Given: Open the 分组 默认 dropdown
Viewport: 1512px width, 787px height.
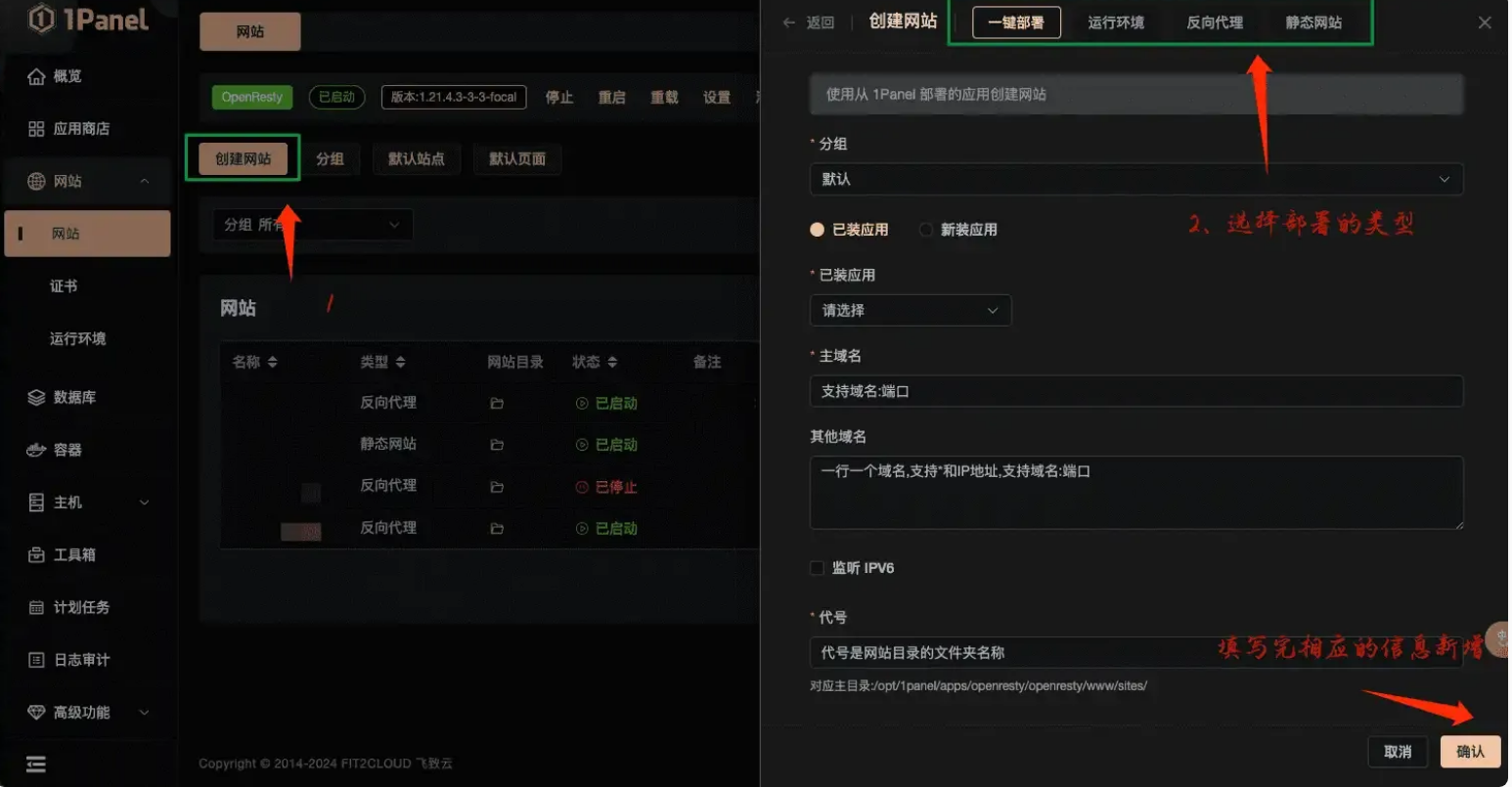Looking at the screenshot, I should point(1135,180).
